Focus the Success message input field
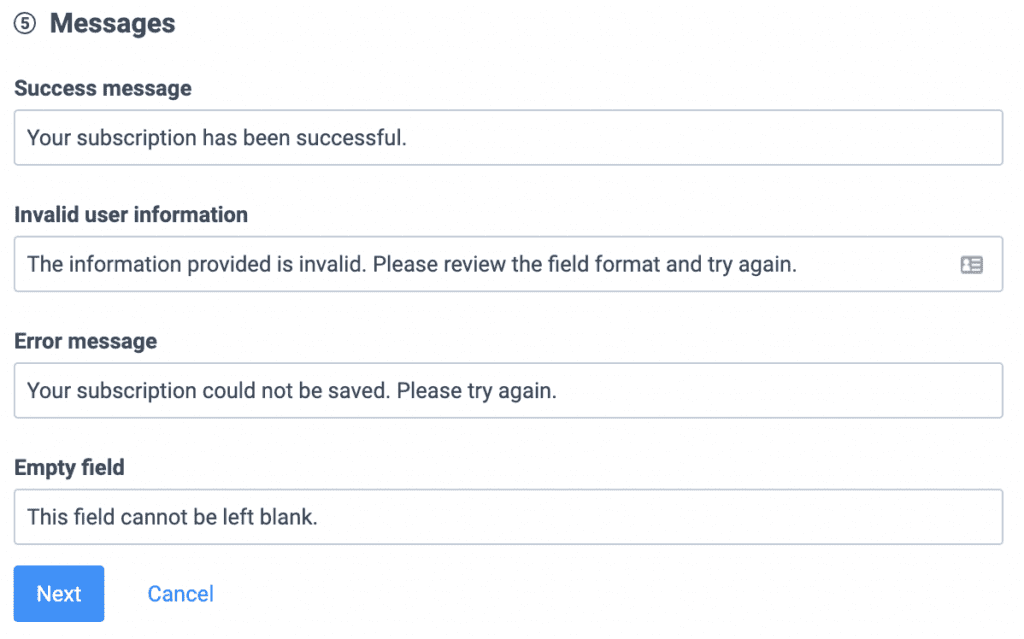1024x639 pixels. pyautogui.click(x=508, y=138)
